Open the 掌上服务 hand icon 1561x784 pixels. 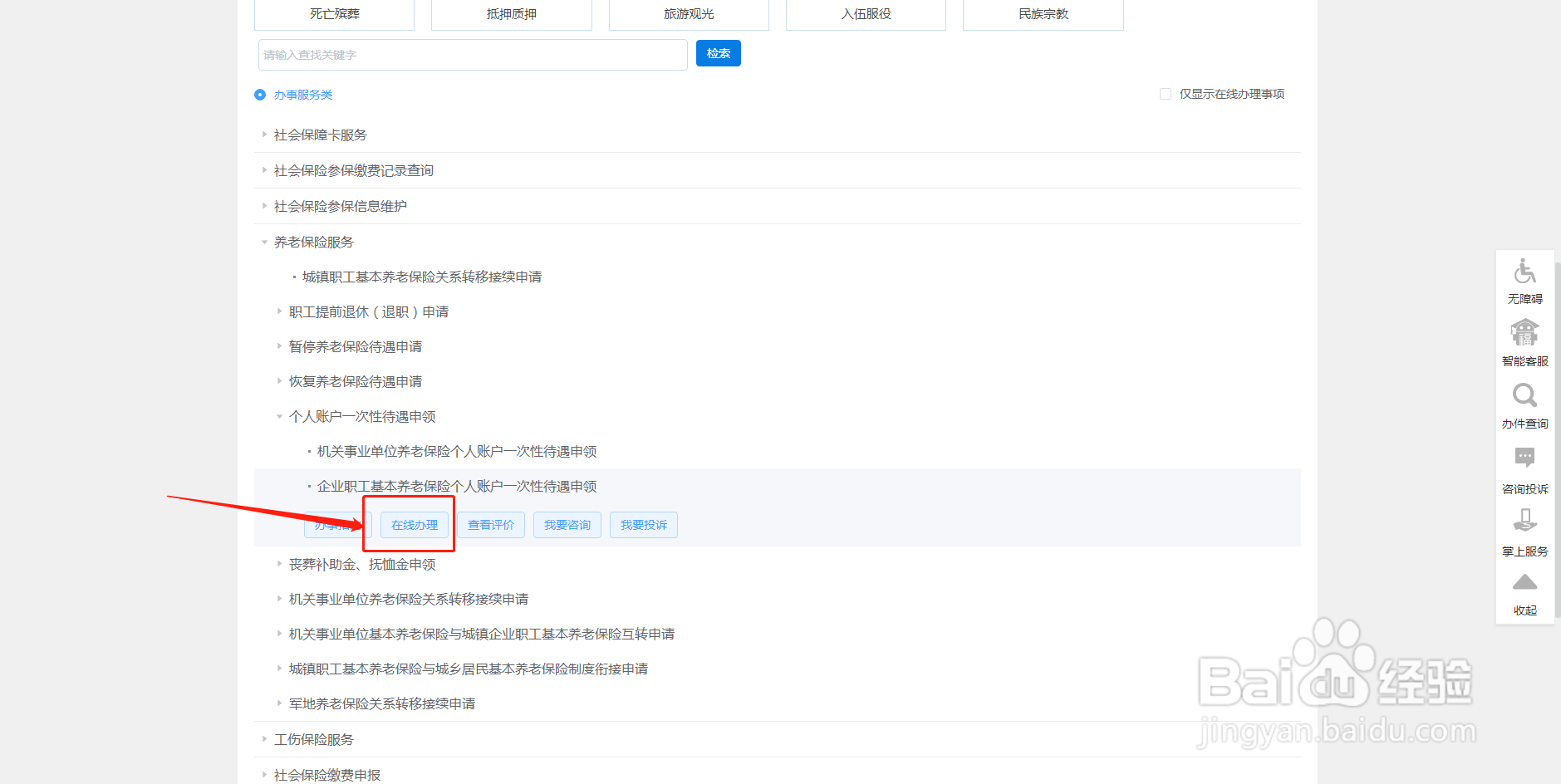click(1524, 521)
